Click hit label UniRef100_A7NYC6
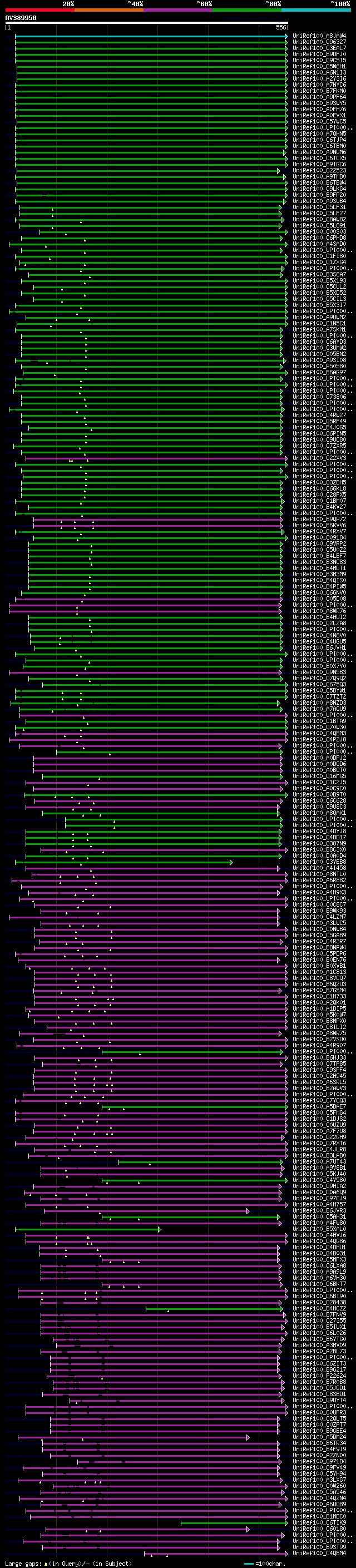The image size is (356, 1568). pos(319,85)
